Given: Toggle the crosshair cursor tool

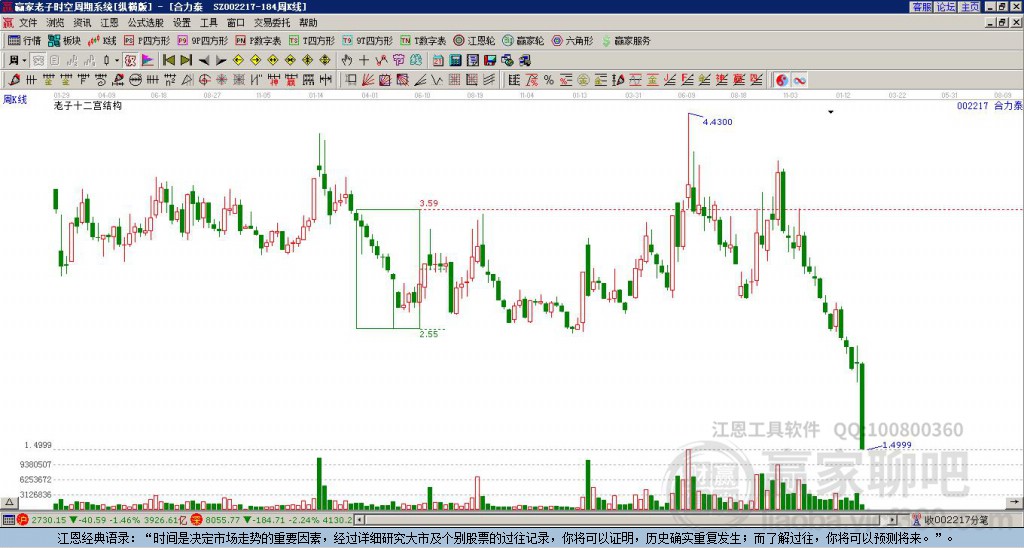Looking at the screenshot, I should click(x=364, y=61).
